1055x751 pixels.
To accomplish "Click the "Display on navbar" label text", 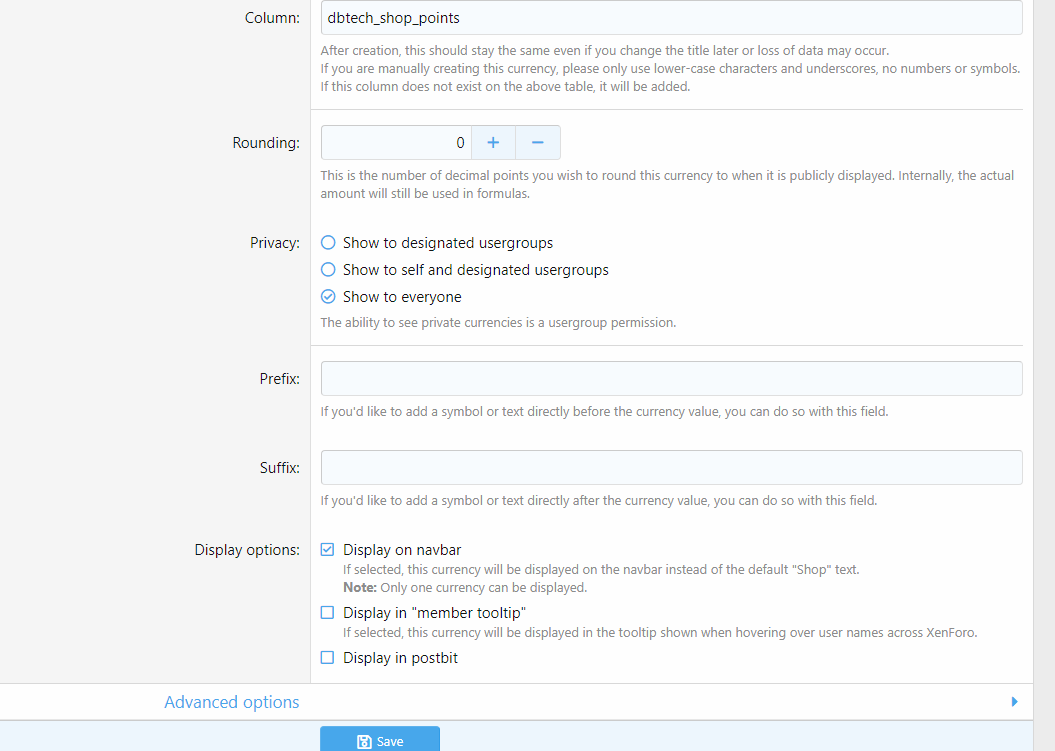I will pyautogui.click(x=402, y=550).
